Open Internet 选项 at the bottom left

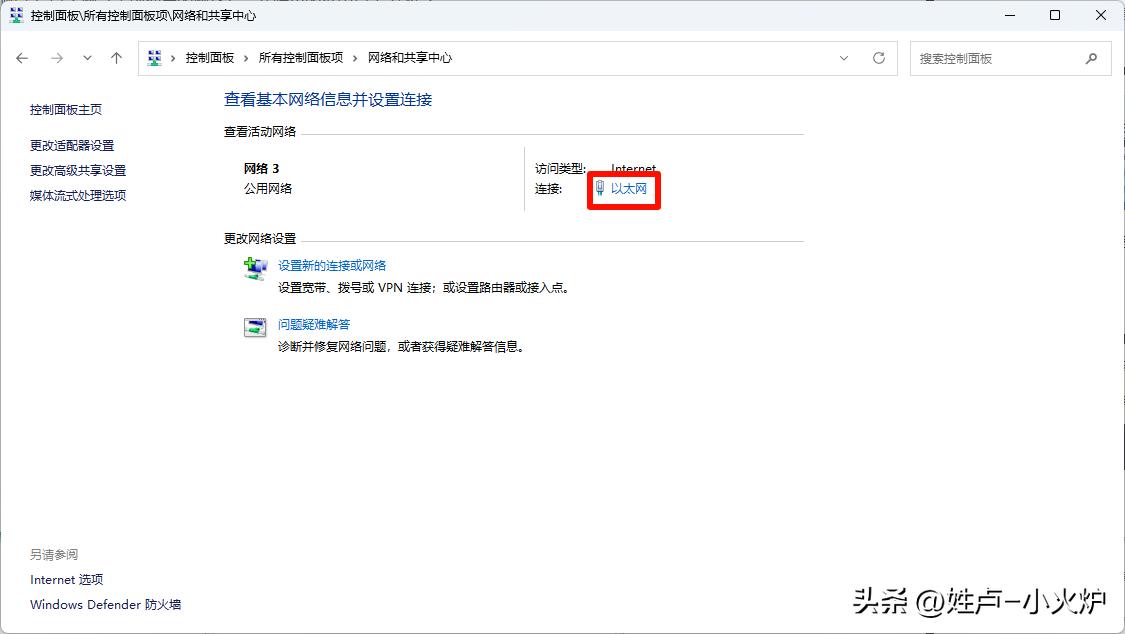(x=67, y=579)
